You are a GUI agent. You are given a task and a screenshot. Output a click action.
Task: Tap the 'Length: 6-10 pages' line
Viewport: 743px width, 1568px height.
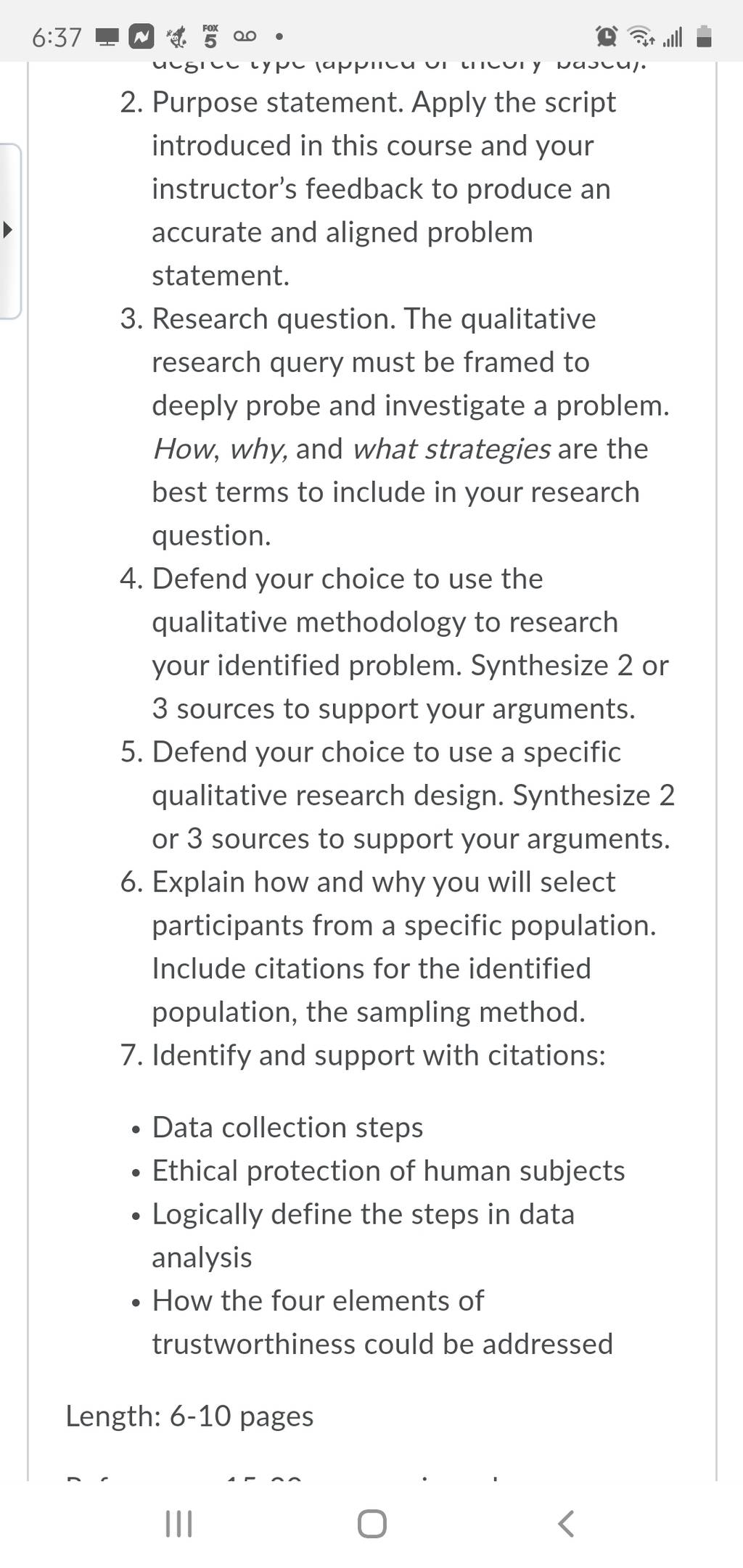point(189,1416)
